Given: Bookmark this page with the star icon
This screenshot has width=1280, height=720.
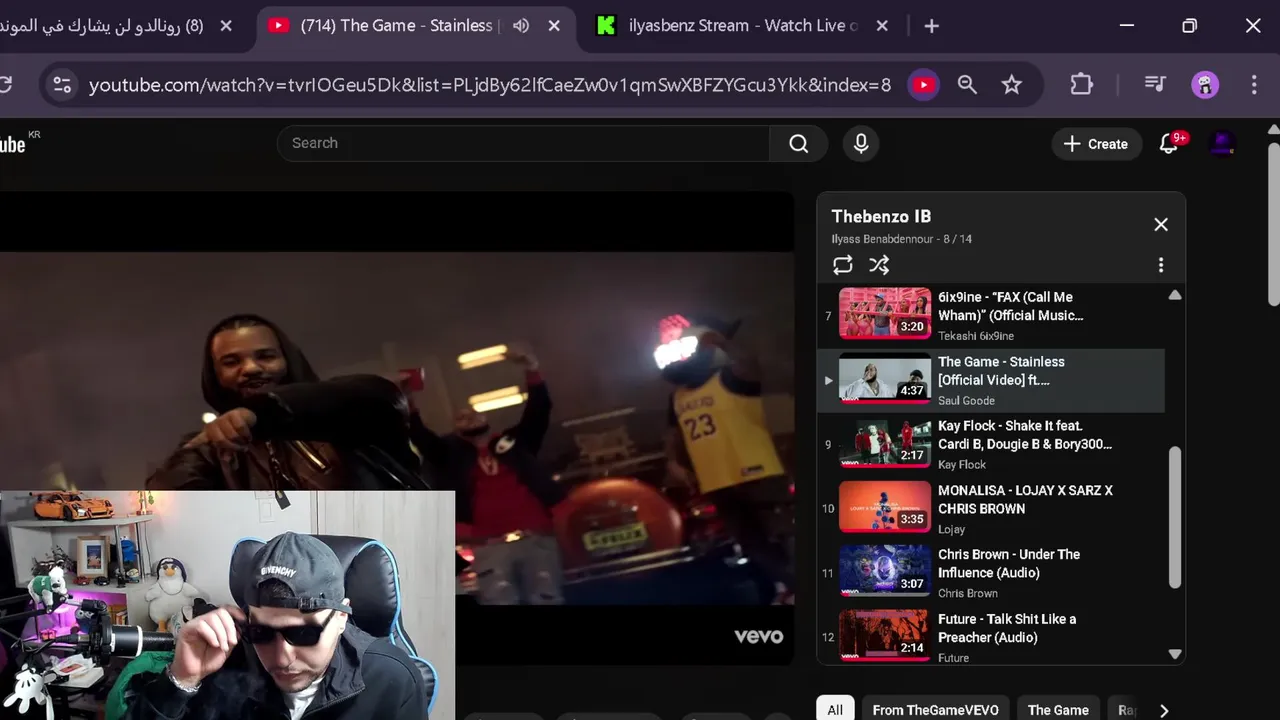Looking at the screenshot, I should pyautogui.click(x=1012, y=85).
